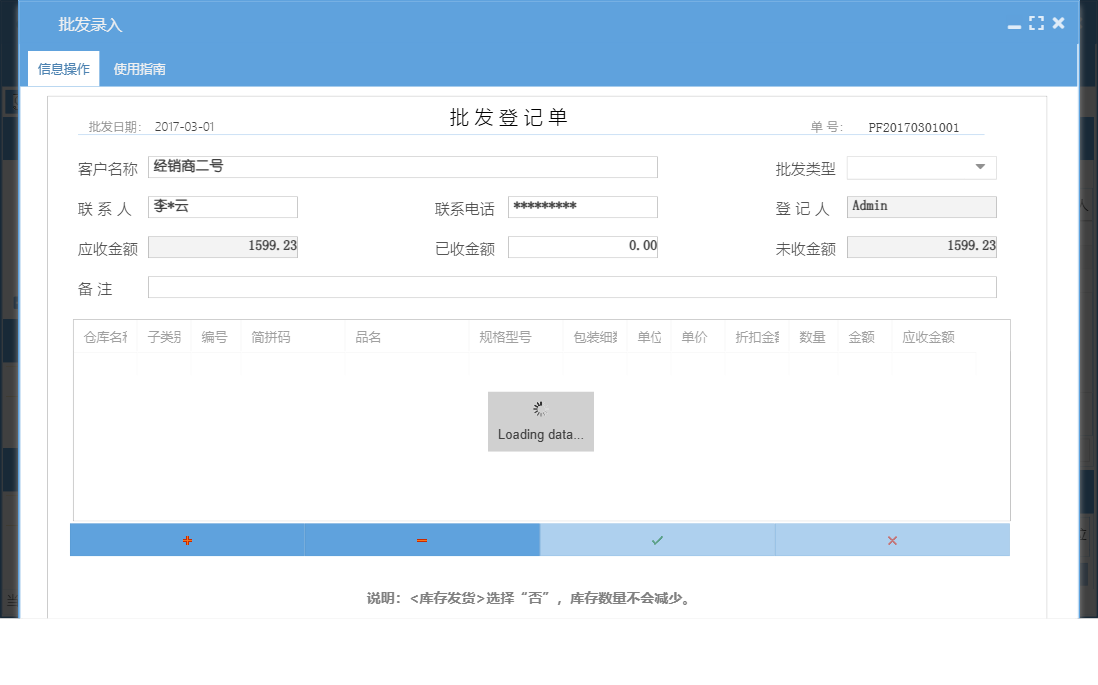
Task: Switch to the 使用指南 tab
Action: coord(140,68)
